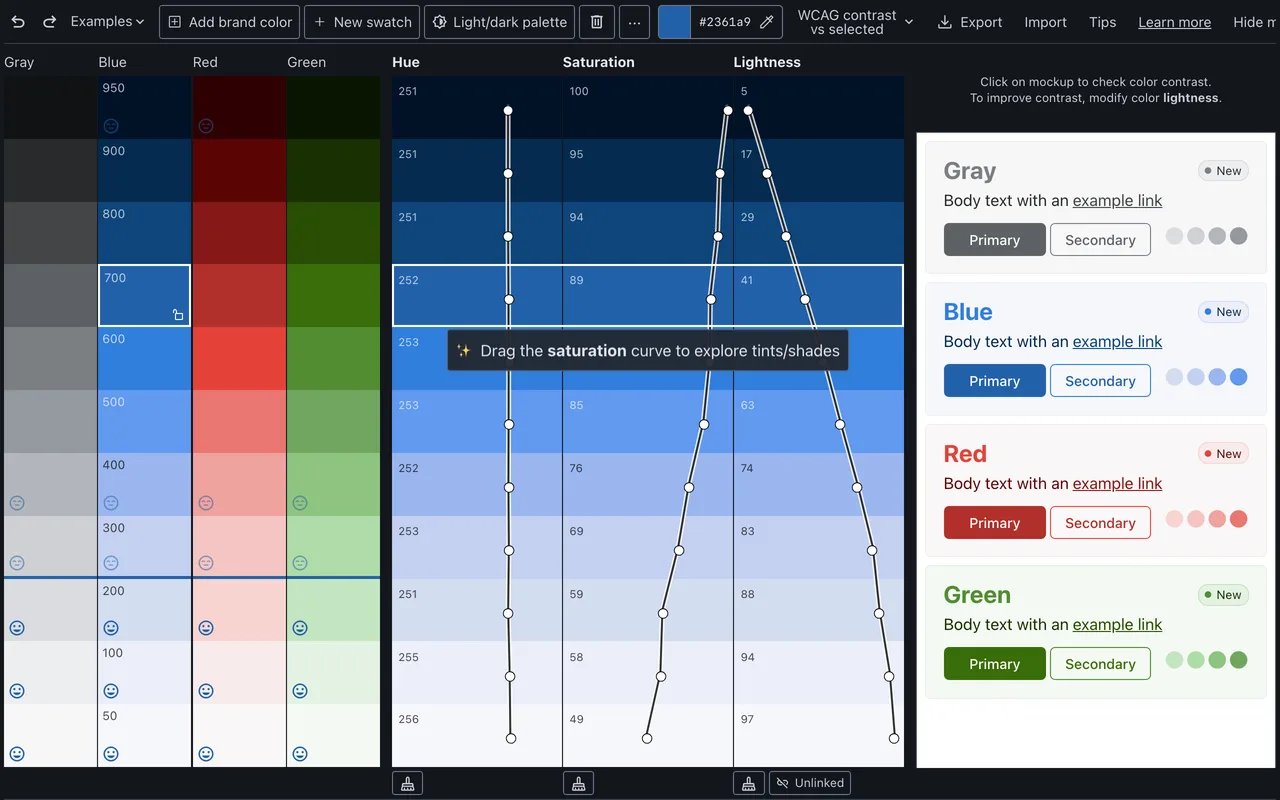
Task: Click the redo arrow icon
Action: click(x=49, y=21)
